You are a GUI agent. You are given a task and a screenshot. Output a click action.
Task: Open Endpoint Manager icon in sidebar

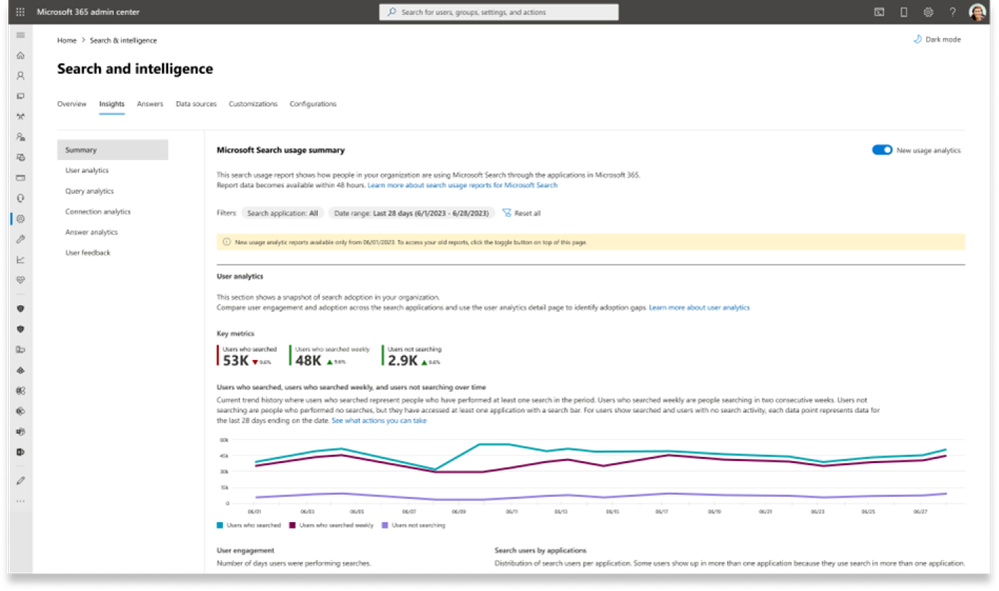tap(20, 350)
